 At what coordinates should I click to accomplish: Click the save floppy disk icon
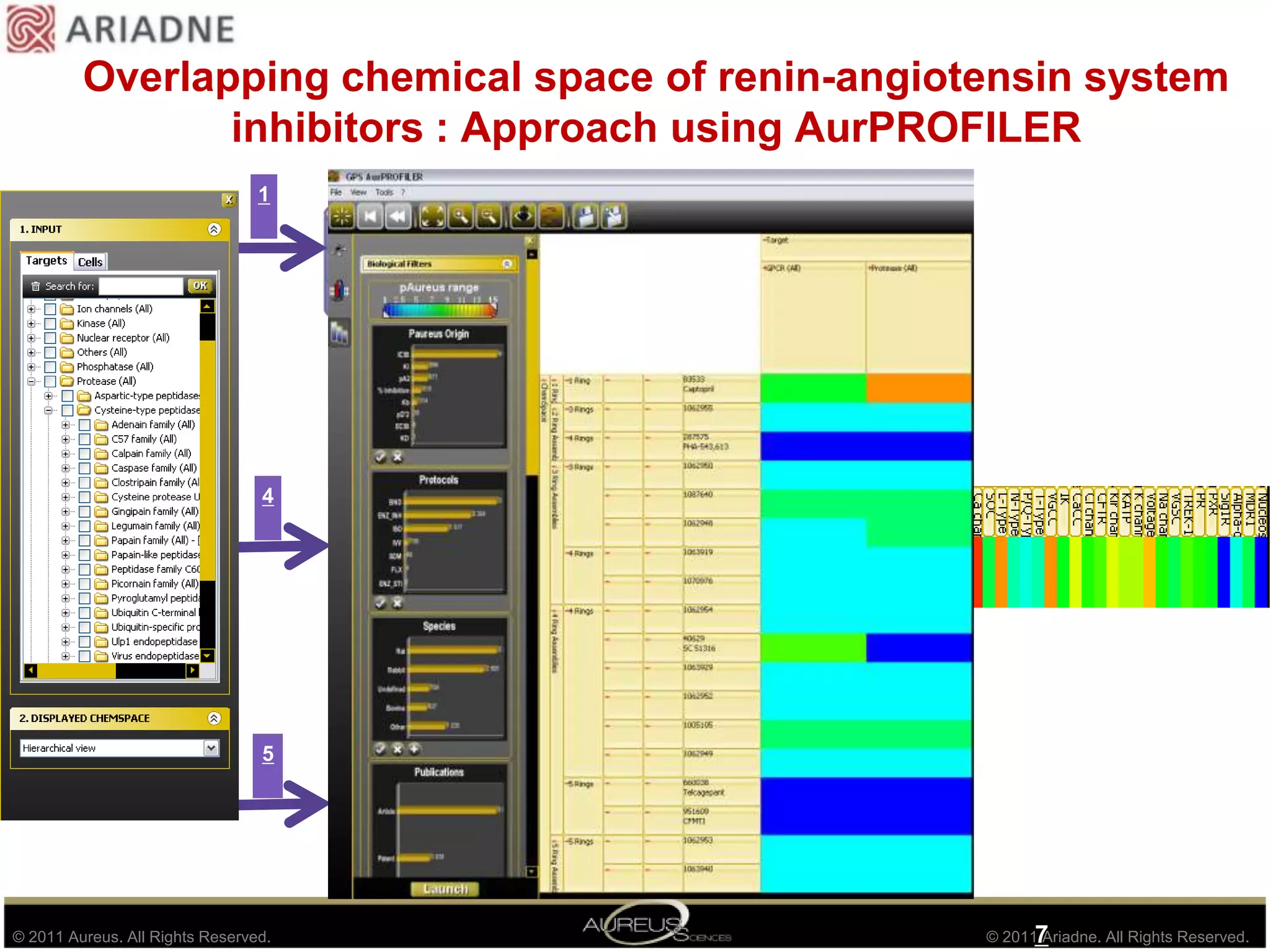click(x=585, y=216)
